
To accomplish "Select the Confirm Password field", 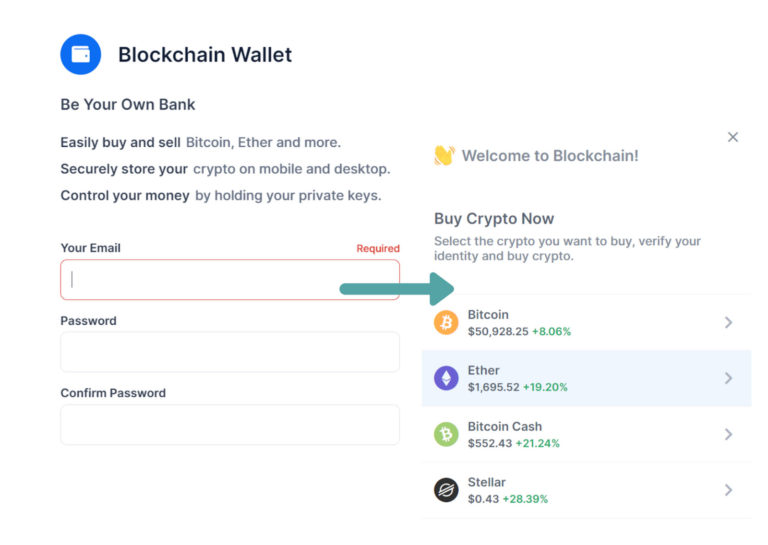I will 230,425.
